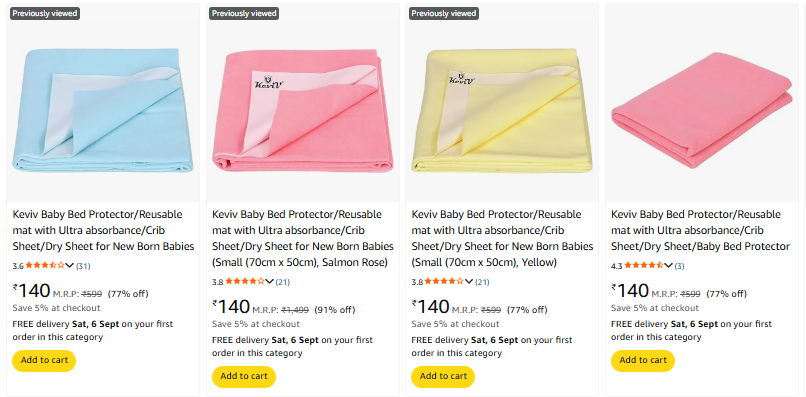This screenshot has height=397, width=806.
Task: Open the Yellow product title link
Action: (502, 239)
